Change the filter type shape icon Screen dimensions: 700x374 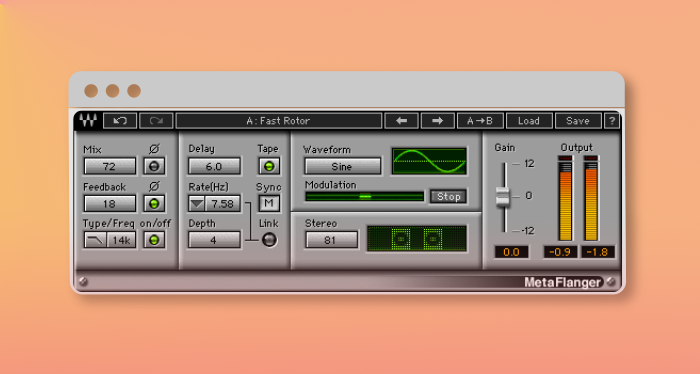[96, 240]
